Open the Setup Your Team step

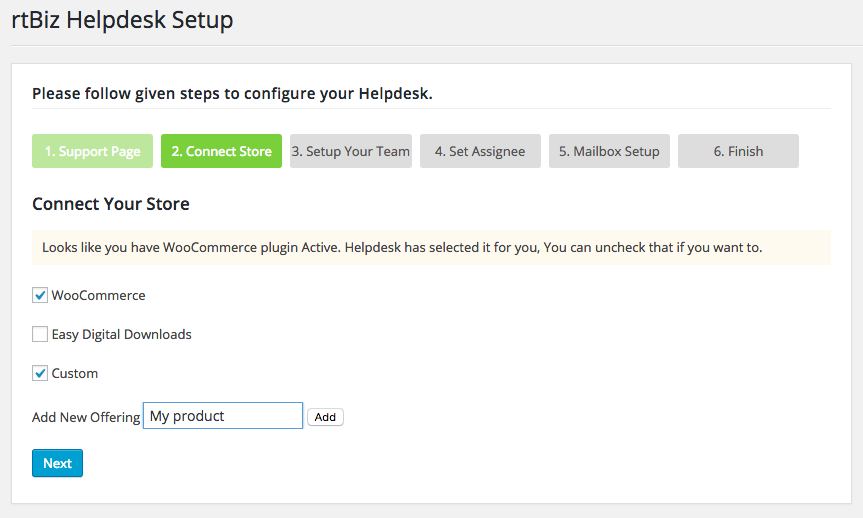click(x=350, y=151)
